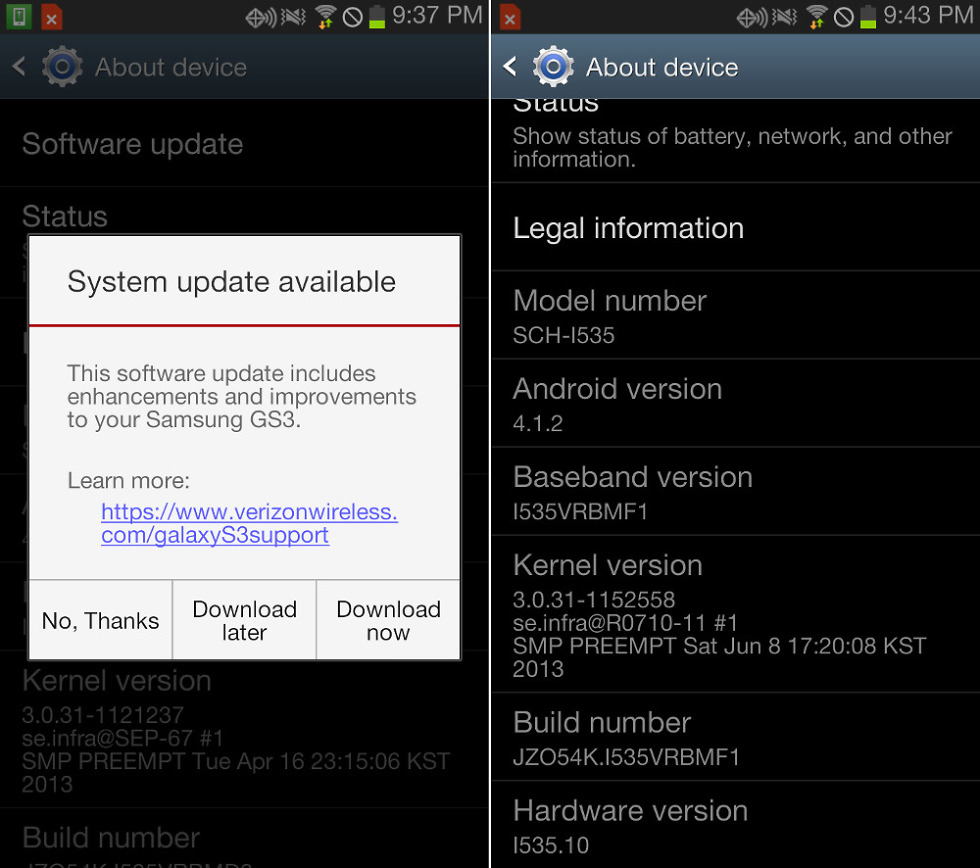
Task: Tap green phone notification icon in left status bar
Action: [x=19, y=16]
